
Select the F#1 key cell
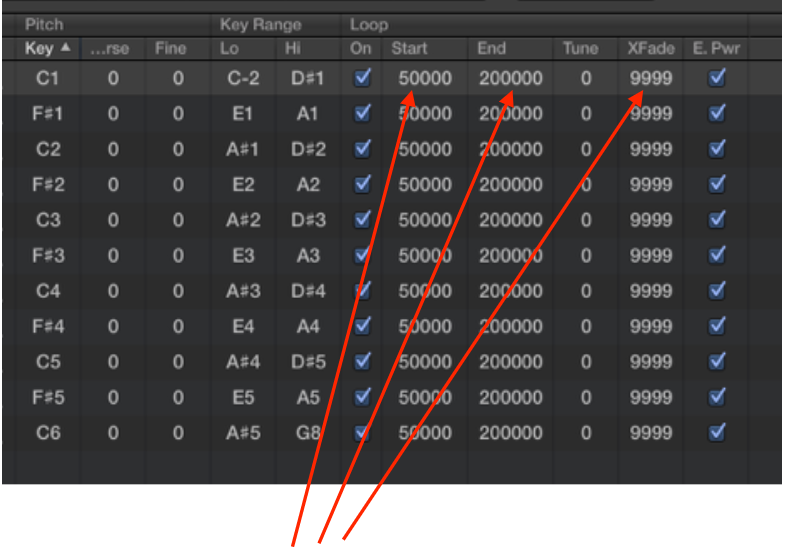[48, 114]
